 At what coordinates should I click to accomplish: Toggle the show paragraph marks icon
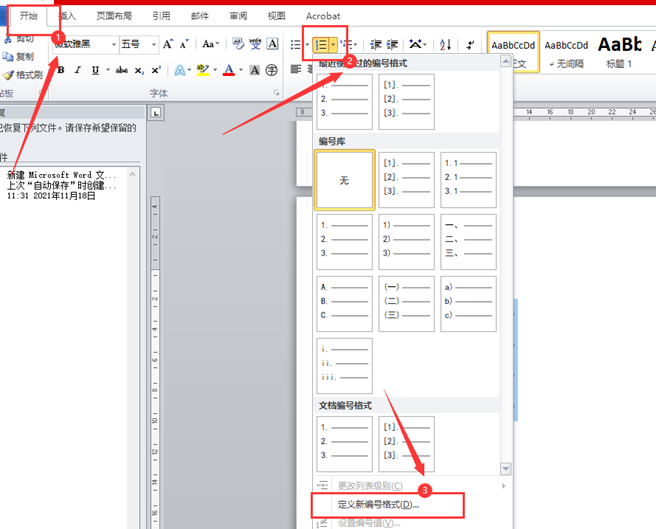point(471,44)
